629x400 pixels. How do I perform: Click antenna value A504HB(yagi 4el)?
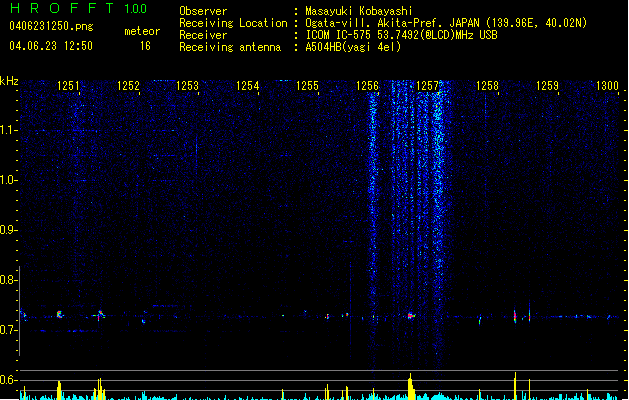[353, 47]
